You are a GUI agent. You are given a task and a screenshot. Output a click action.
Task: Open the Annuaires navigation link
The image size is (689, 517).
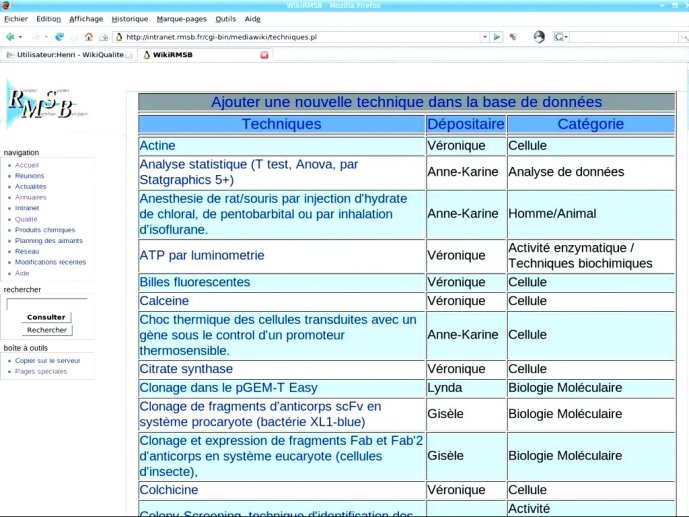pyautogui.click(x=30, y=197)
